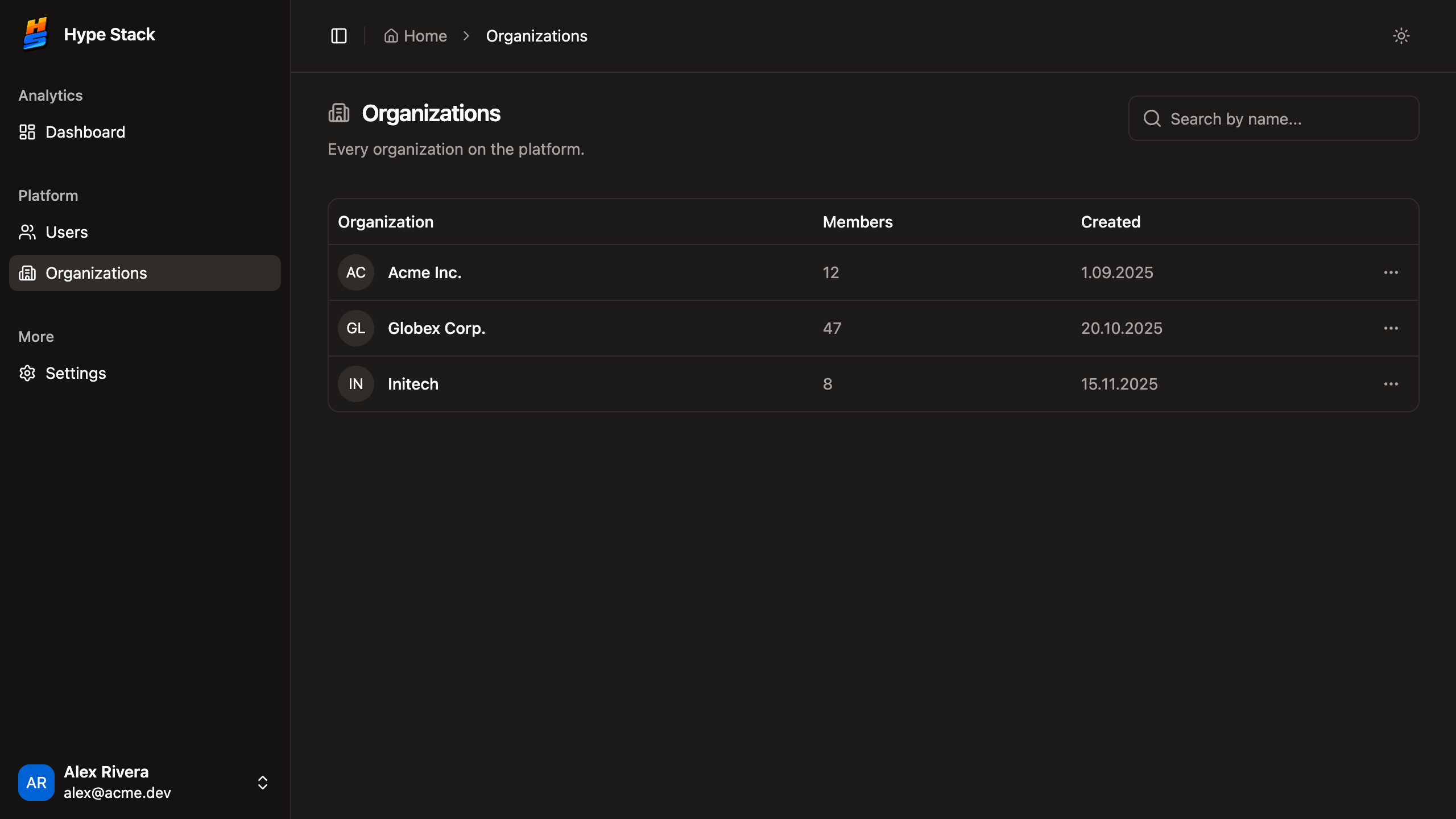Click the Hype Stack logo icon
This screenshot has height=819, width=1456.
[x=35, y=34]
